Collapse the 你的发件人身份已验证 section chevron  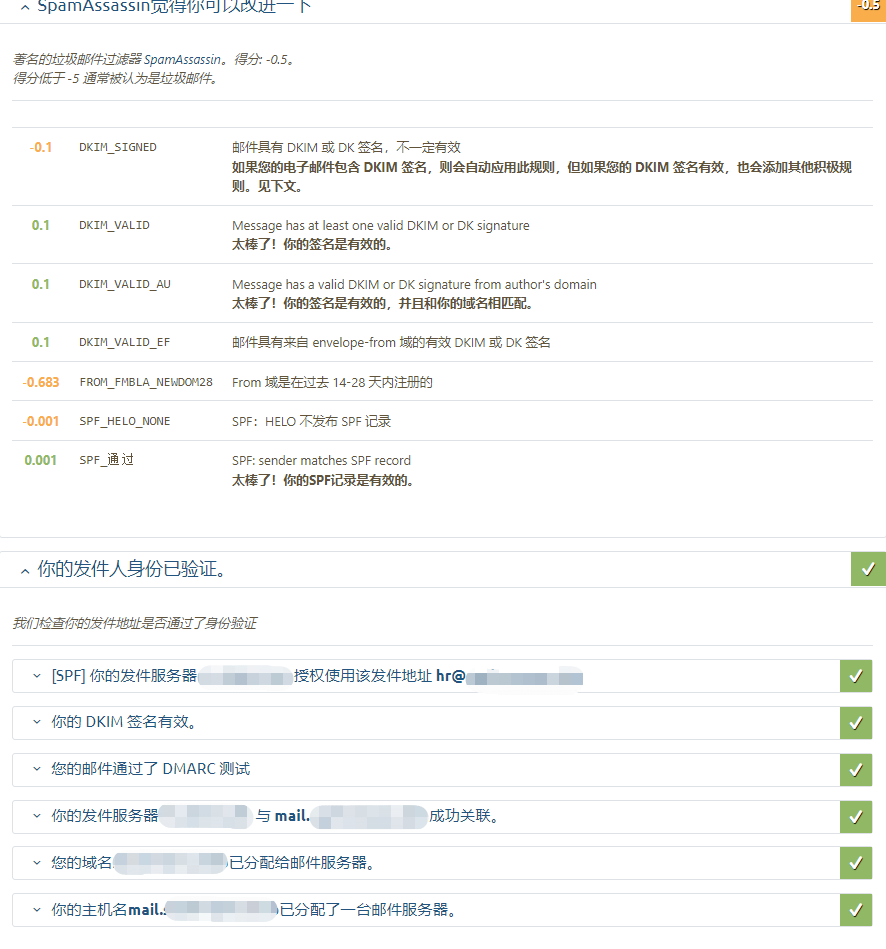coord(25,571)
